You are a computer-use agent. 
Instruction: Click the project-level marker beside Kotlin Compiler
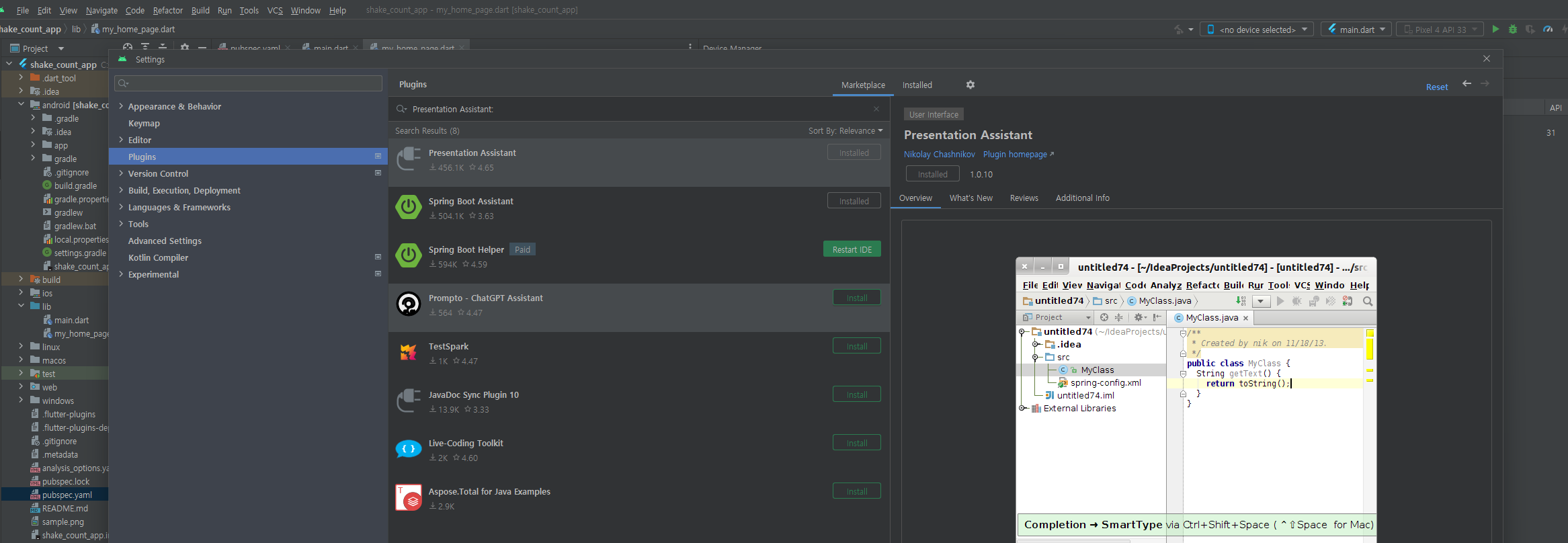[x=378, y=257]
